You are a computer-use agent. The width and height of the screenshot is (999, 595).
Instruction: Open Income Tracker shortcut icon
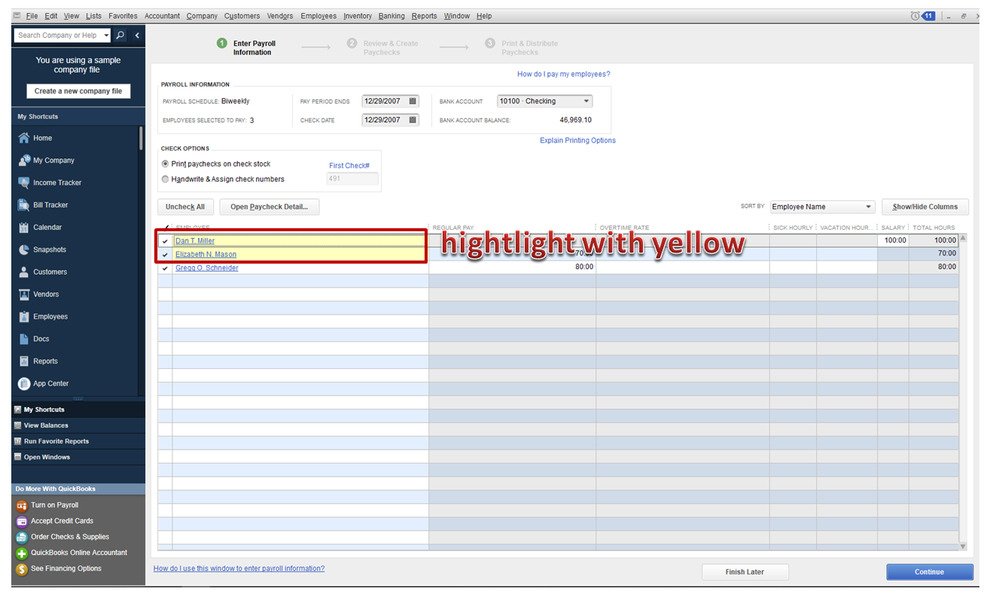[x=24, y=182]
